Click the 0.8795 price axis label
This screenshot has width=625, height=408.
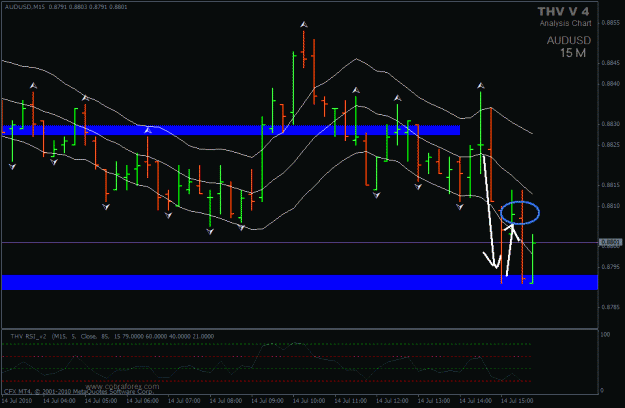610,267
